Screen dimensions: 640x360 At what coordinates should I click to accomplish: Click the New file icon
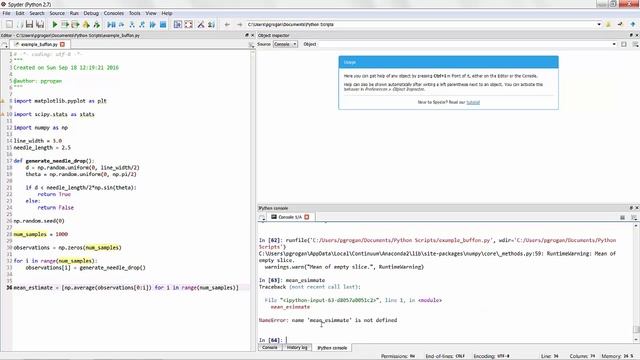pyautogui.click(x=9, y=24)
